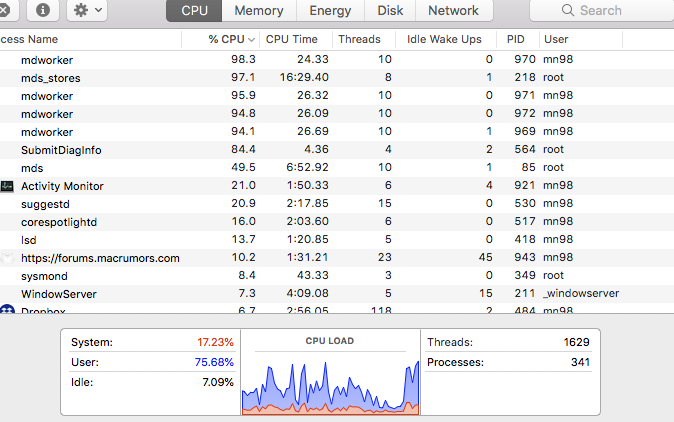Sort by CPU Time column header

pos(296,40)
